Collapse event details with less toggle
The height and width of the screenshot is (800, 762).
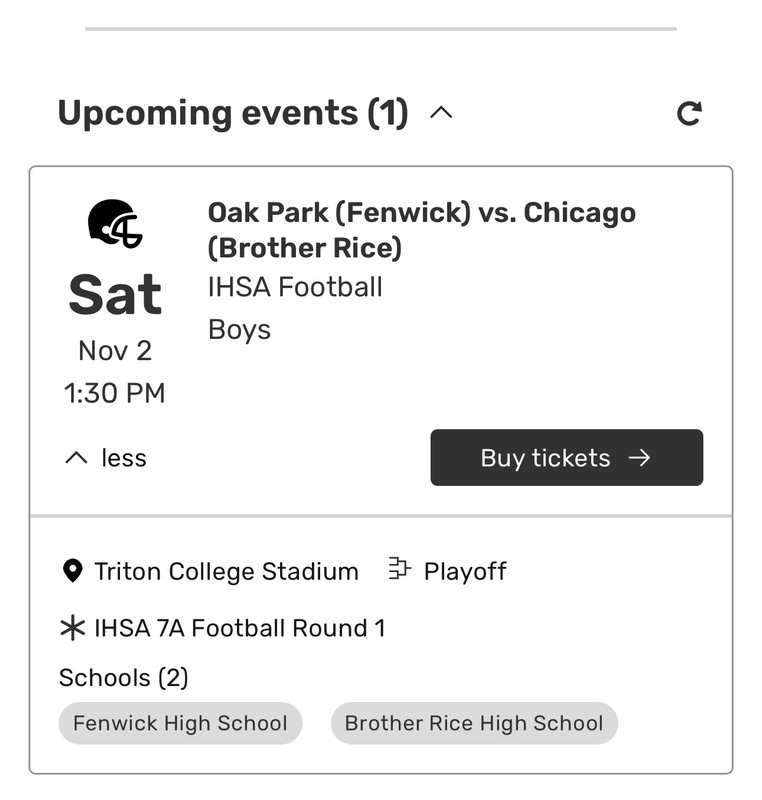pos(106,458)
